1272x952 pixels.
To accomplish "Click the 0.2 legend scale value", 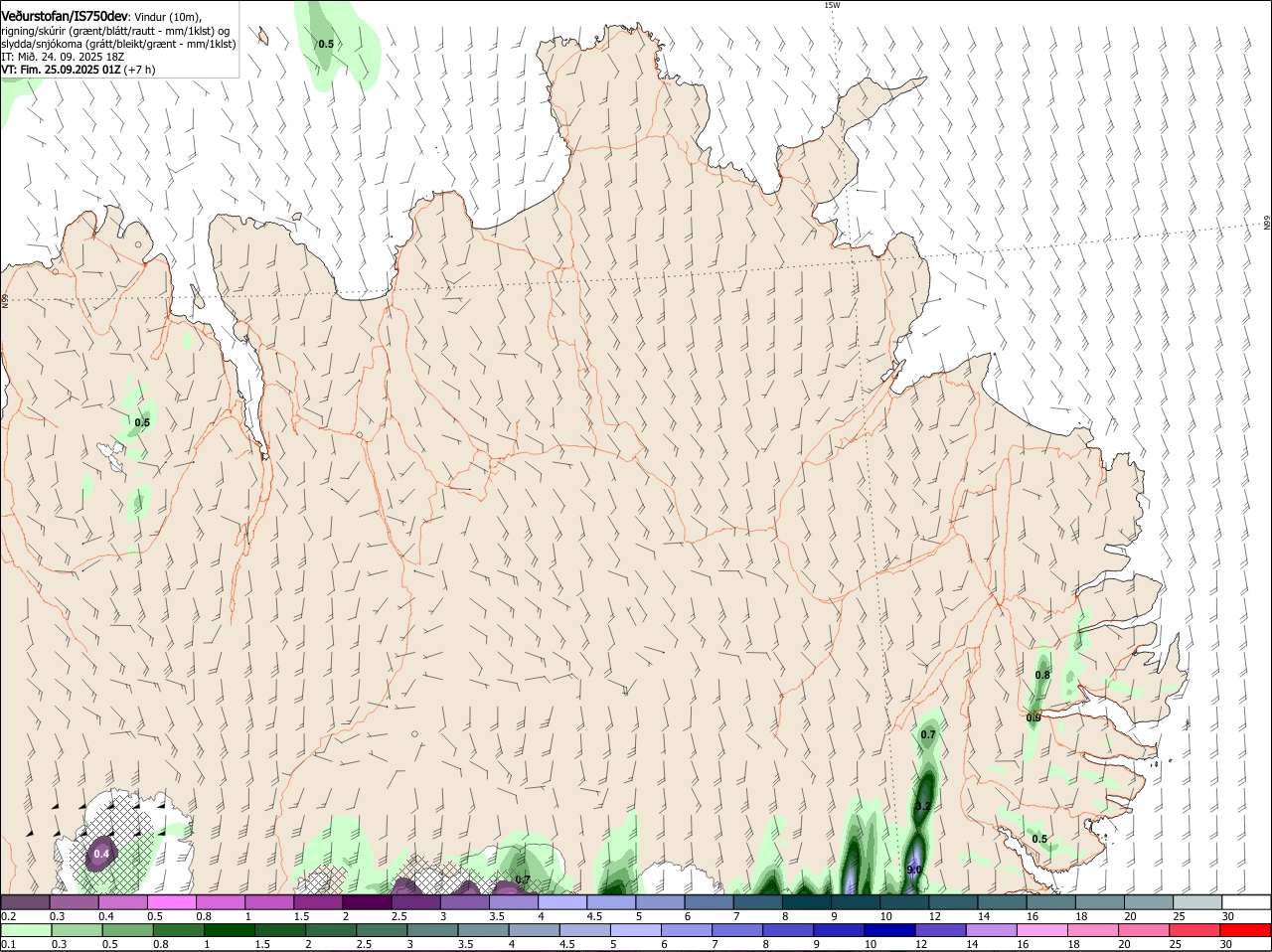I will (x=8, y=915).
